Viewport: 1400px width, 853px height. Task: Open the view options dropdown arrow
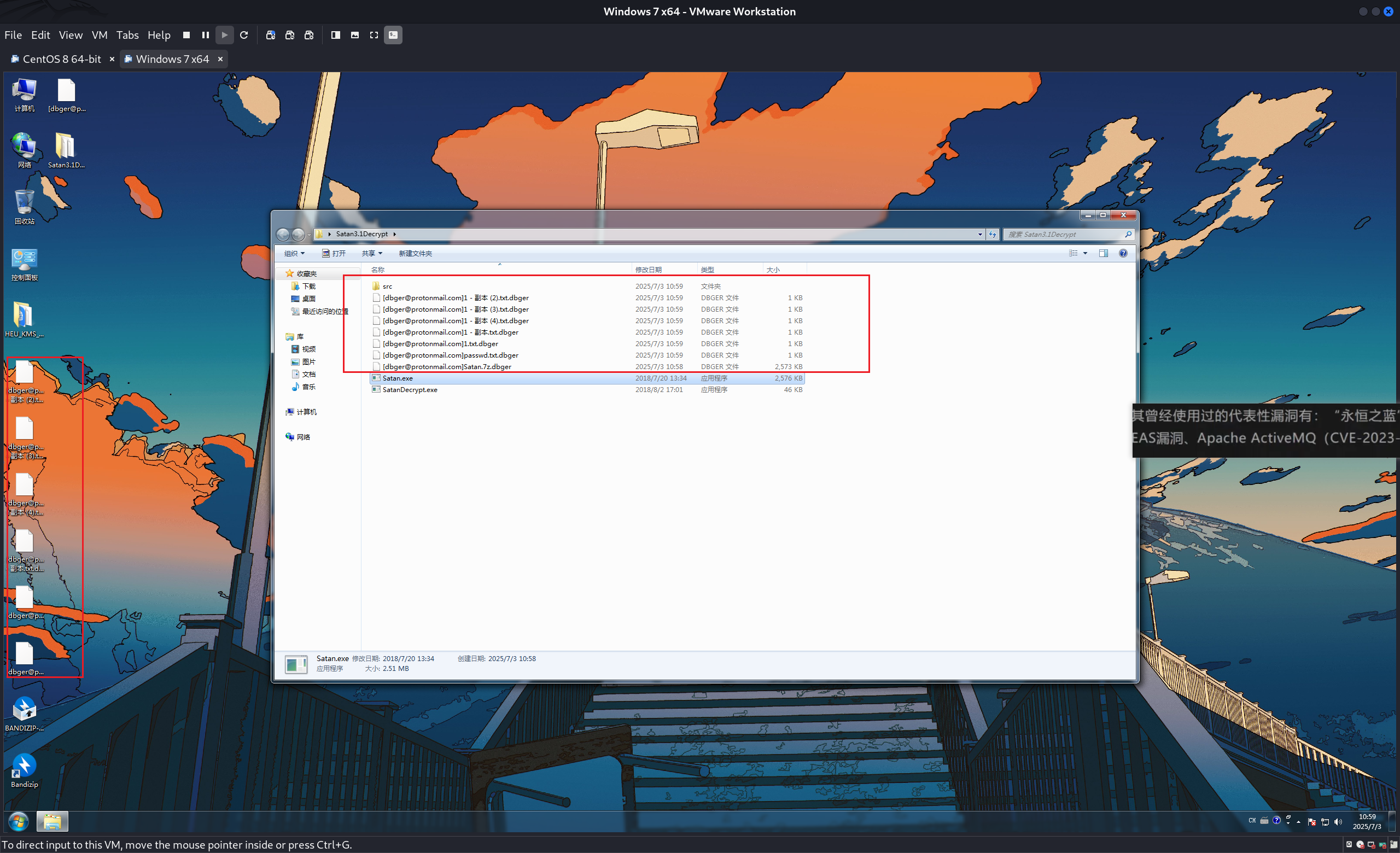[1085, 253]
